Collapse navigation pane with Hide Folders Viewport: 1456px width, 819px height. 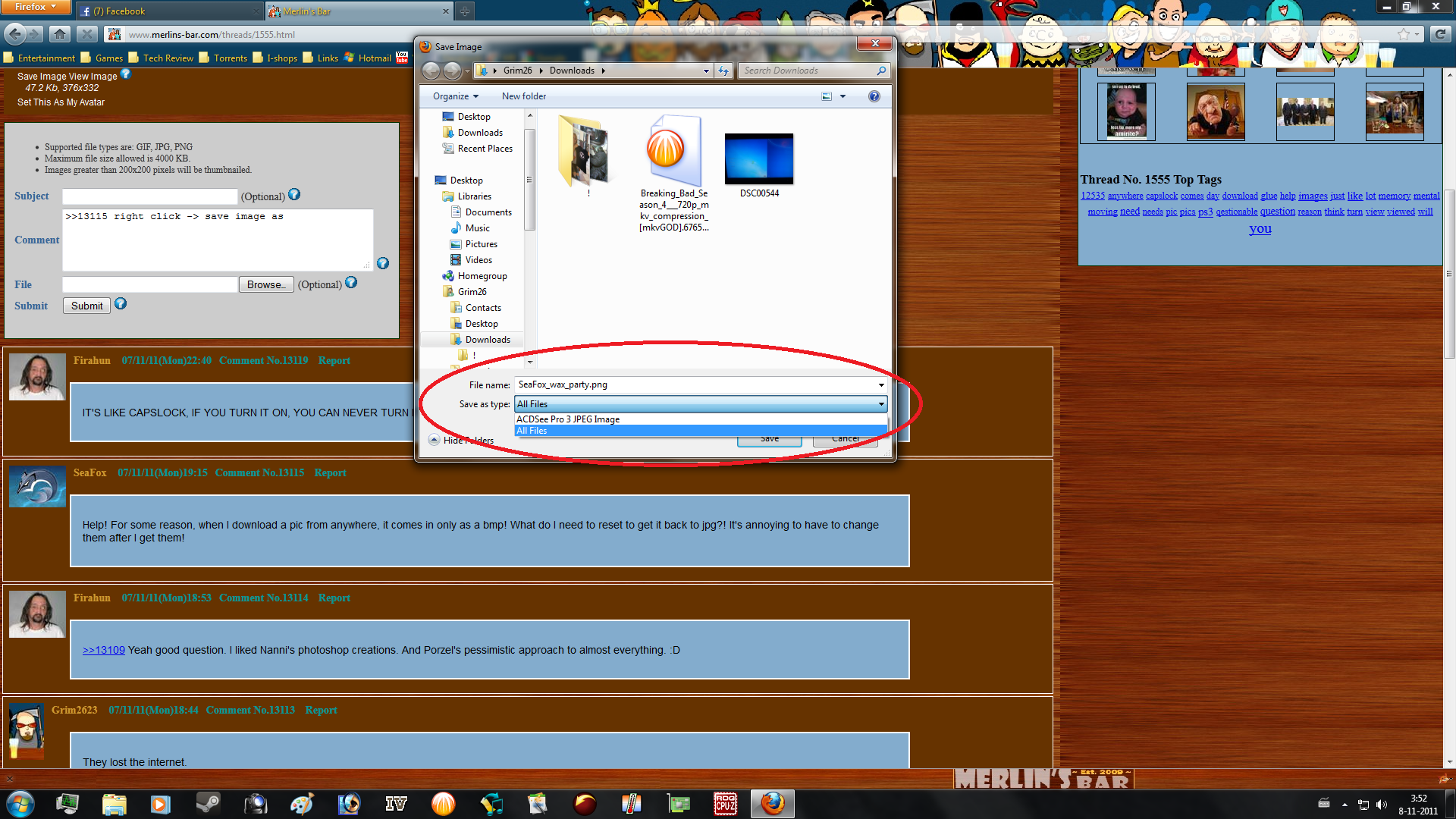461,440
